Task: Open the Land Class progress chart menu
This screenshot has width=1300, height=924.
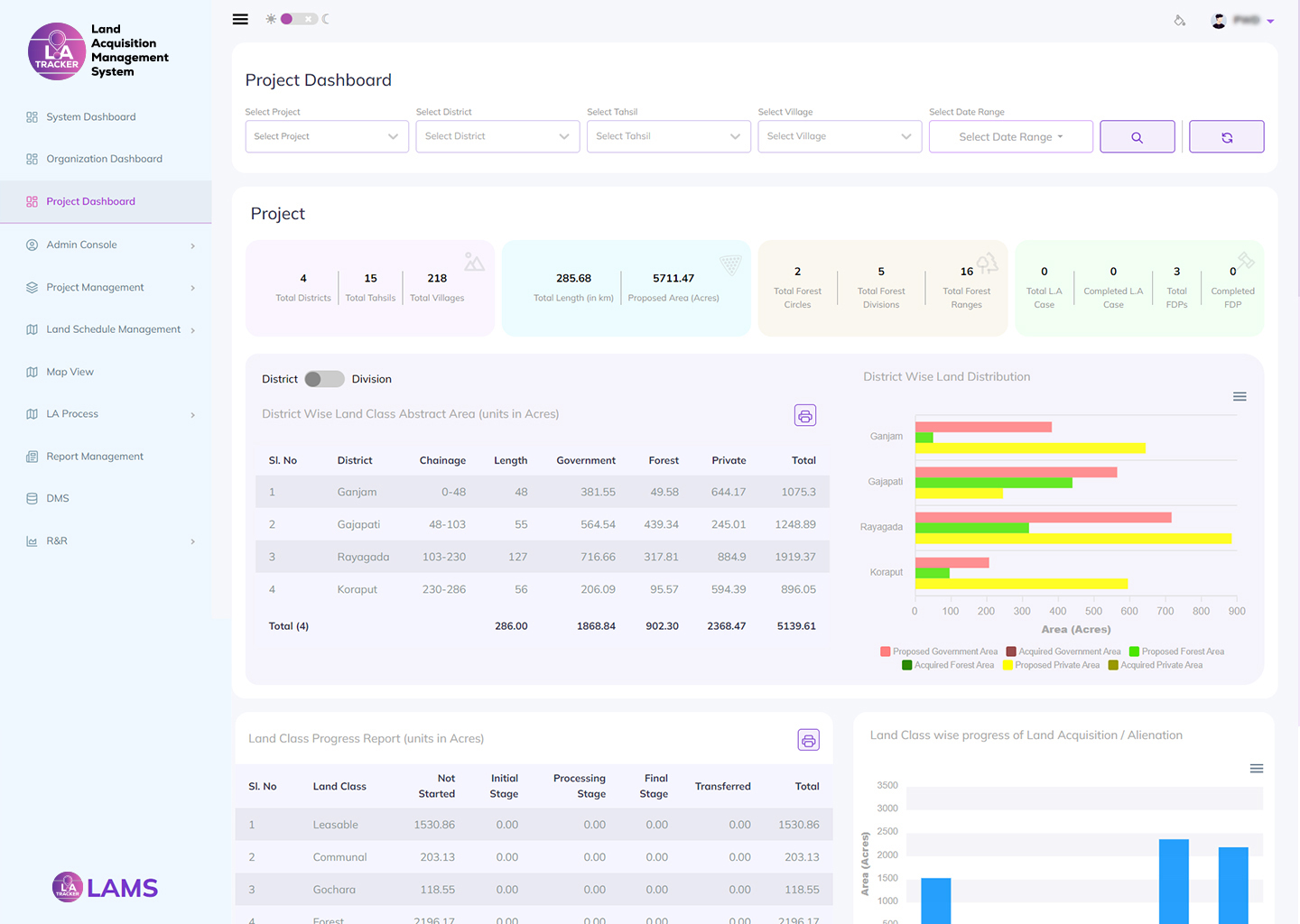Action: pos(1256,769)
